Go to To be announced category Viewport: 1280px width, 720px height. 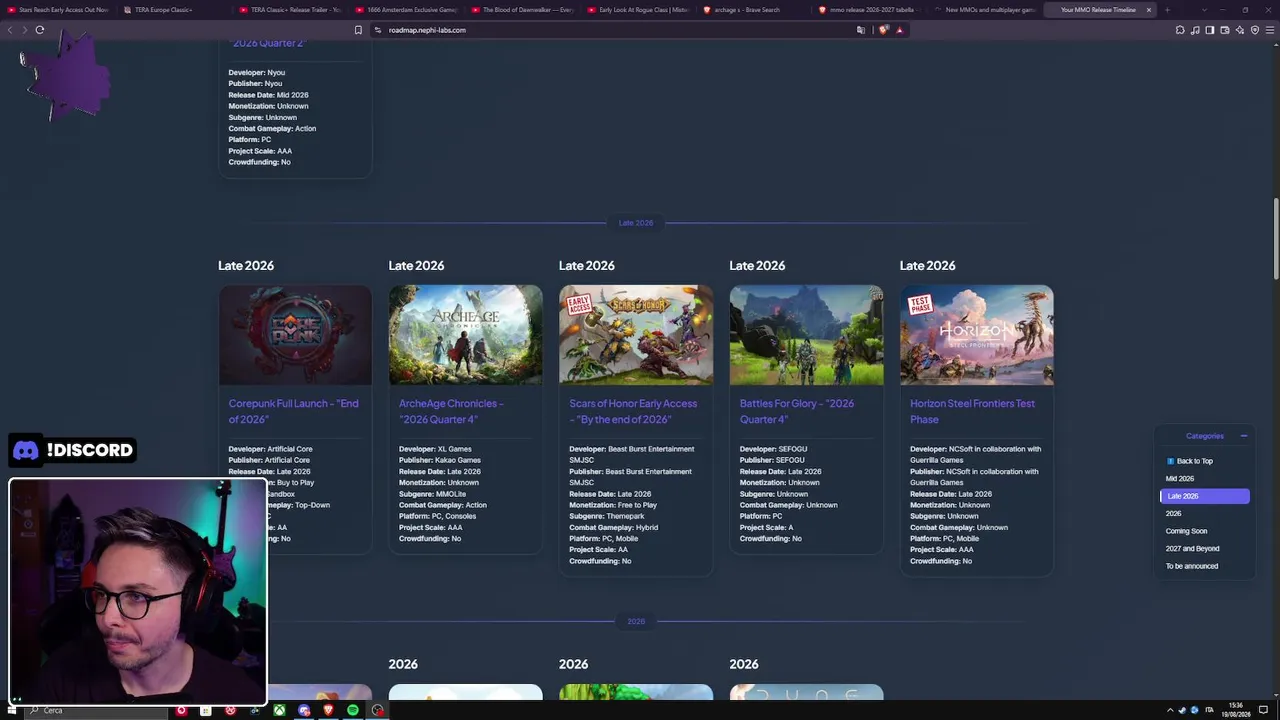point(1191,566)
